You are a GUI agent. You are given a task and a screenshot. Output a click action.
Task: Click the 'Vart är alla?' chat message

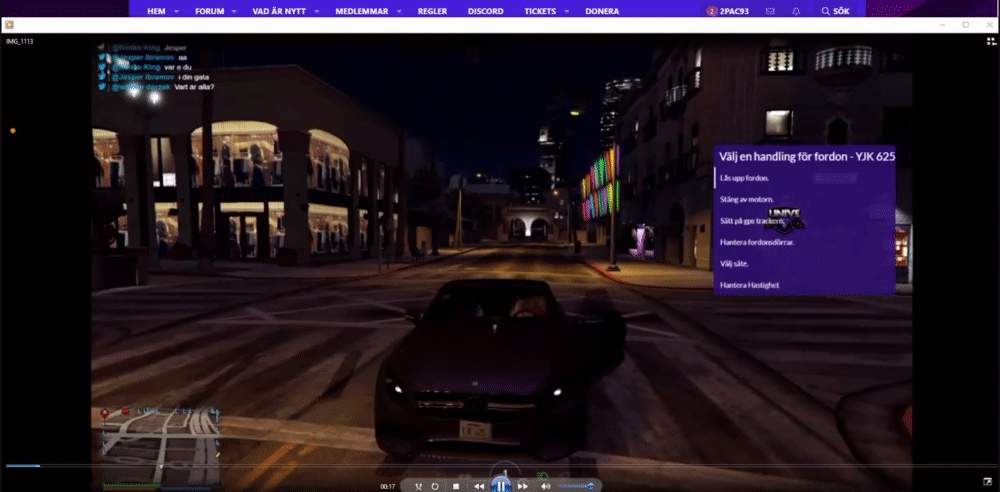(x=194, y=87)
